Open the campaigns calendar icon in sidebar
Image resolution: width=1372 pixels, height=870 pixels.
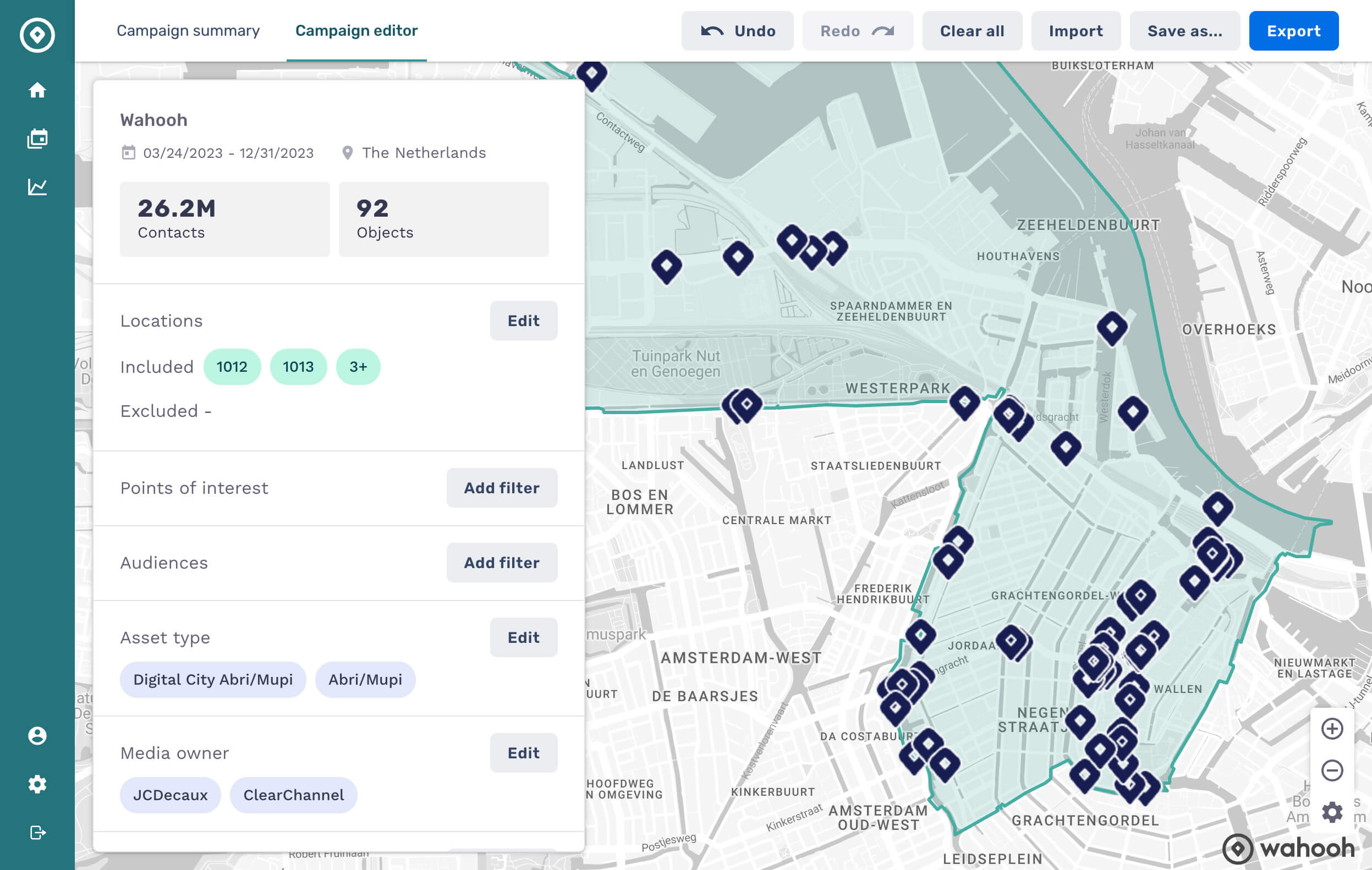click(x=37, y=139)
